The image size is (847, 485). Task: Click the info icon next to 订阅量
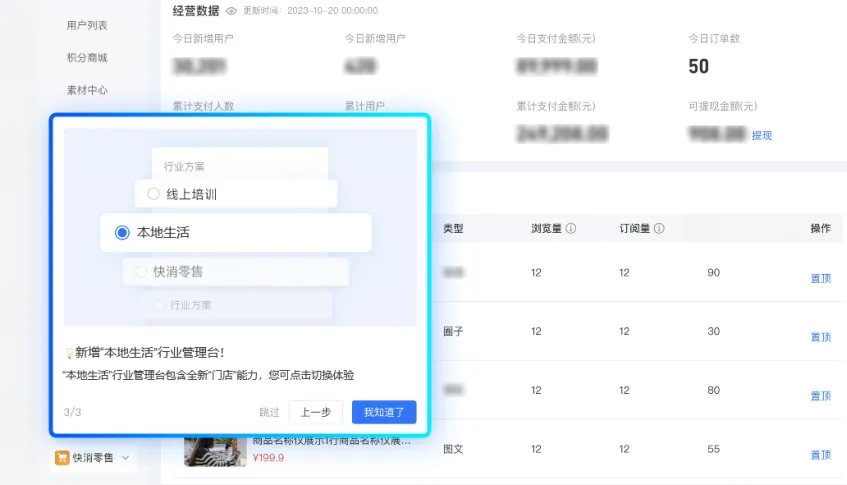(x=659, y=228)
